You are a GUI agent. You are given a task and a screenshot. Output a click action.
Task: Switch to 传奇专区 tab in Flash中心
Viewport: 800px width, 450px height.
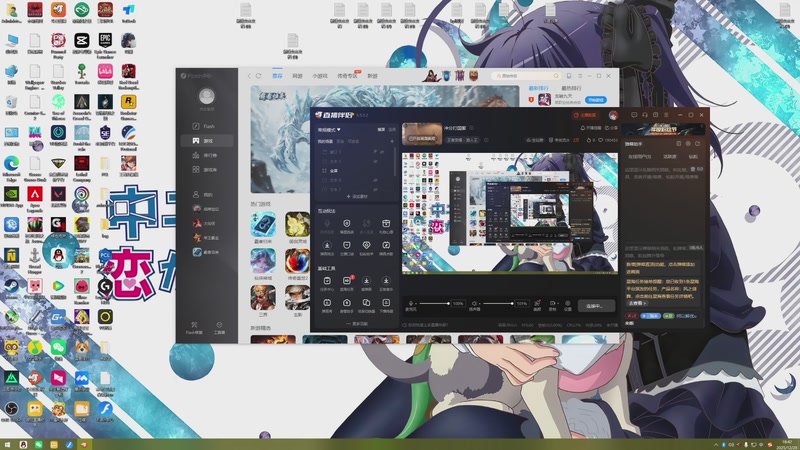click(347, 76)
